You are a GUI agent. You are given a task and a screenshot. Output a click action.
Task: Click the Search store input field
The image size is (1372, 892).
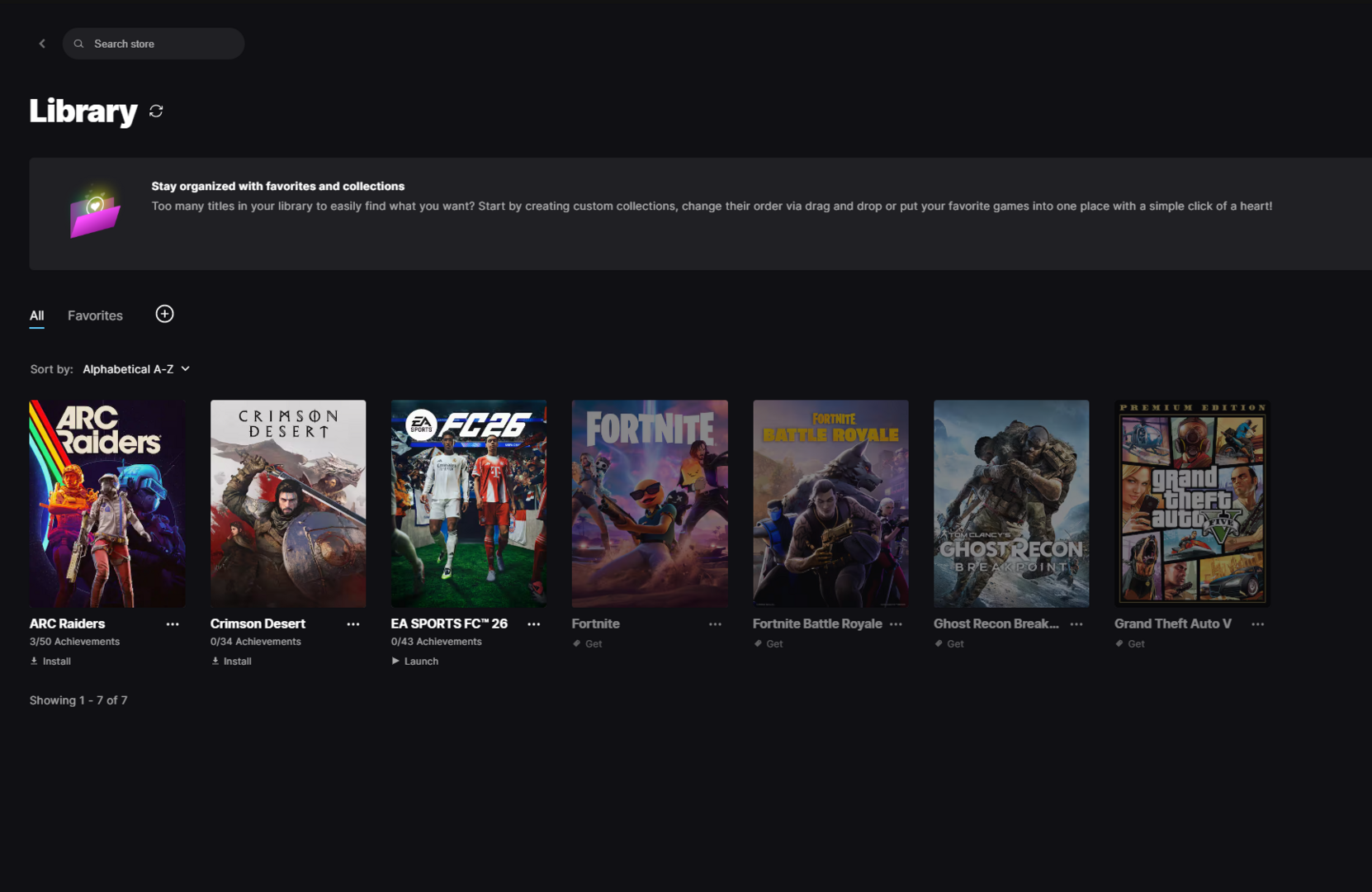pyautogui.click(x=154, y=44)
